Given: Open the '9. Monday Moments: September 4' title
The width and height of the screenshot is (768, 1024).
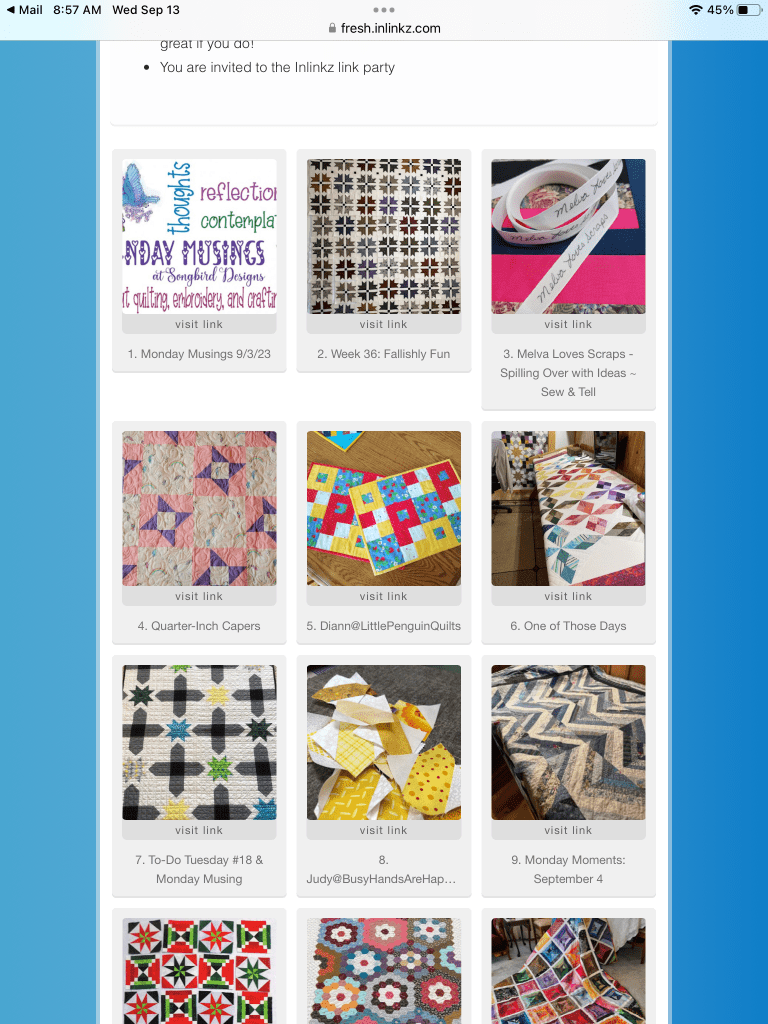Looking at the screenshot, I should tap(568, 869).
